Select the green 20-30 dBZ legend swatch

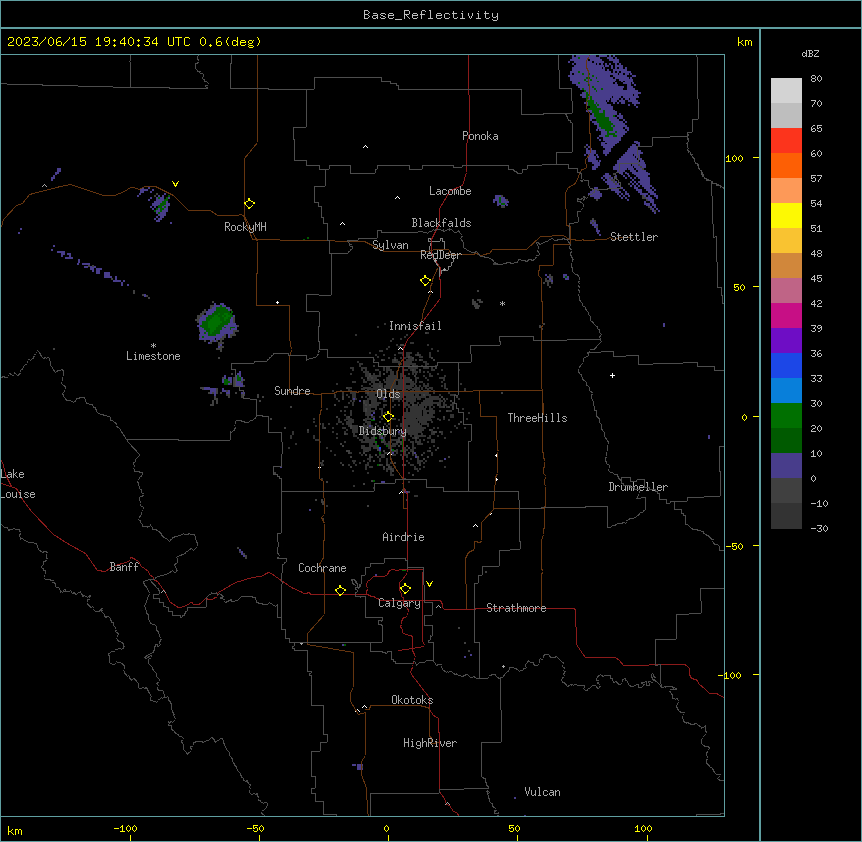tap(786, 416)
